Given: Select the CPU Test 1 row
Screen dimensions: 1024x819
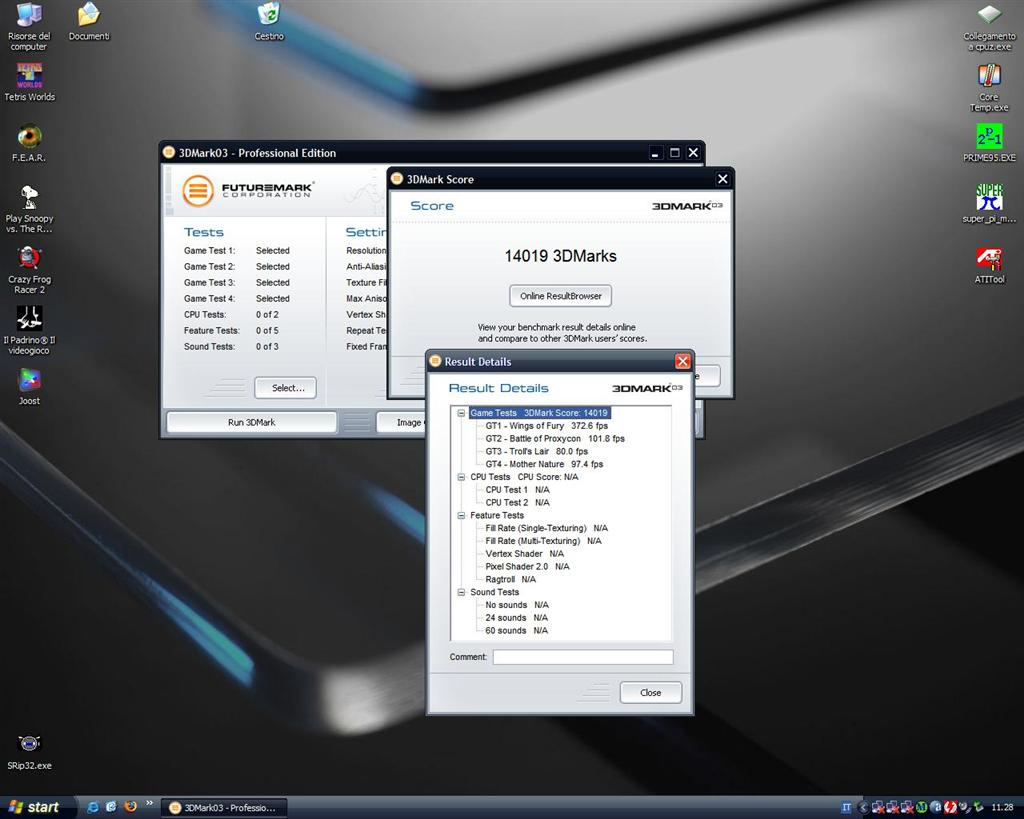Looking at the screenshot, I should [x=517, y=490].
